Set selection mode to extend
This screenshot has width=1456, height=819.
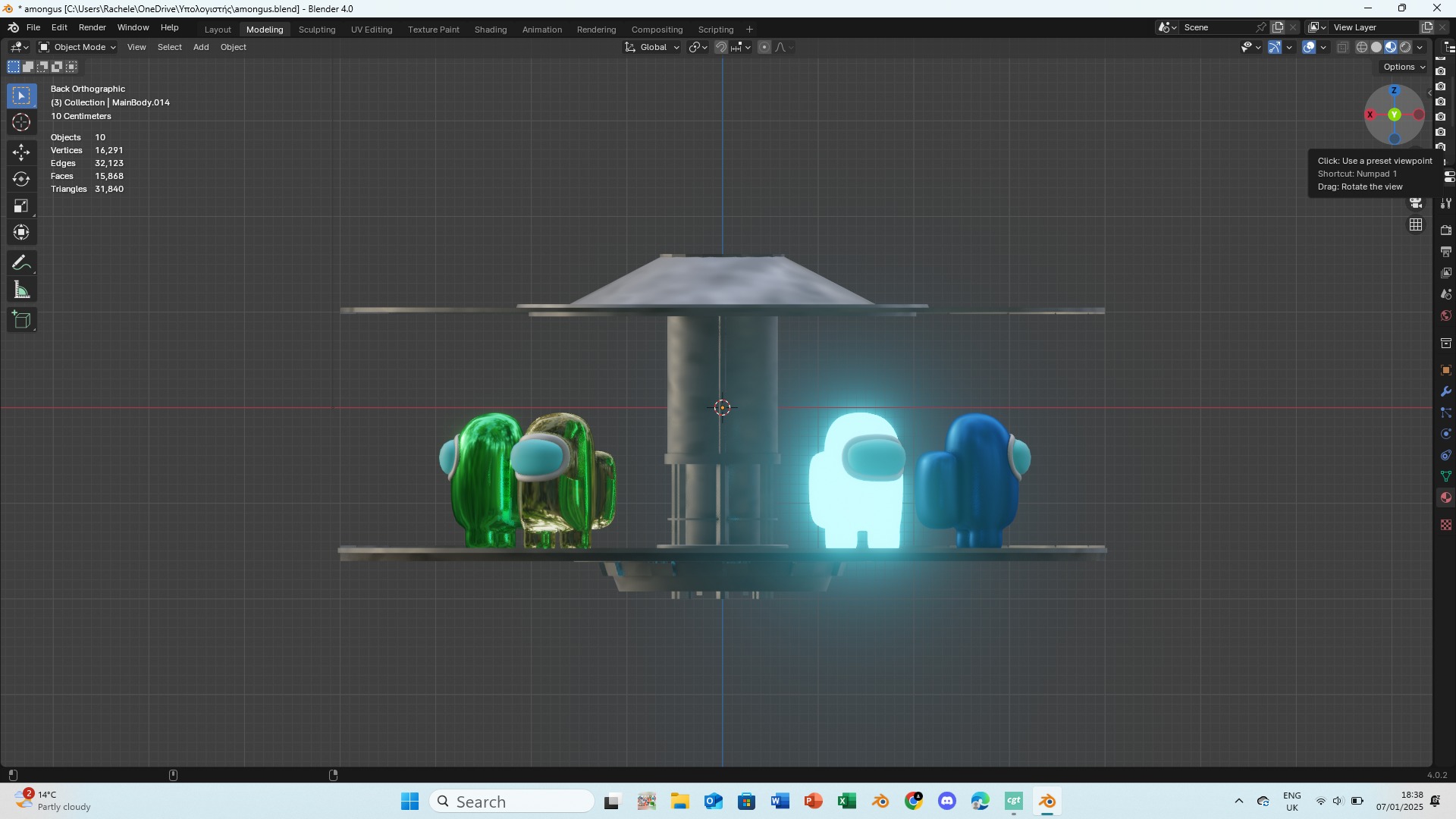(28, 67)
